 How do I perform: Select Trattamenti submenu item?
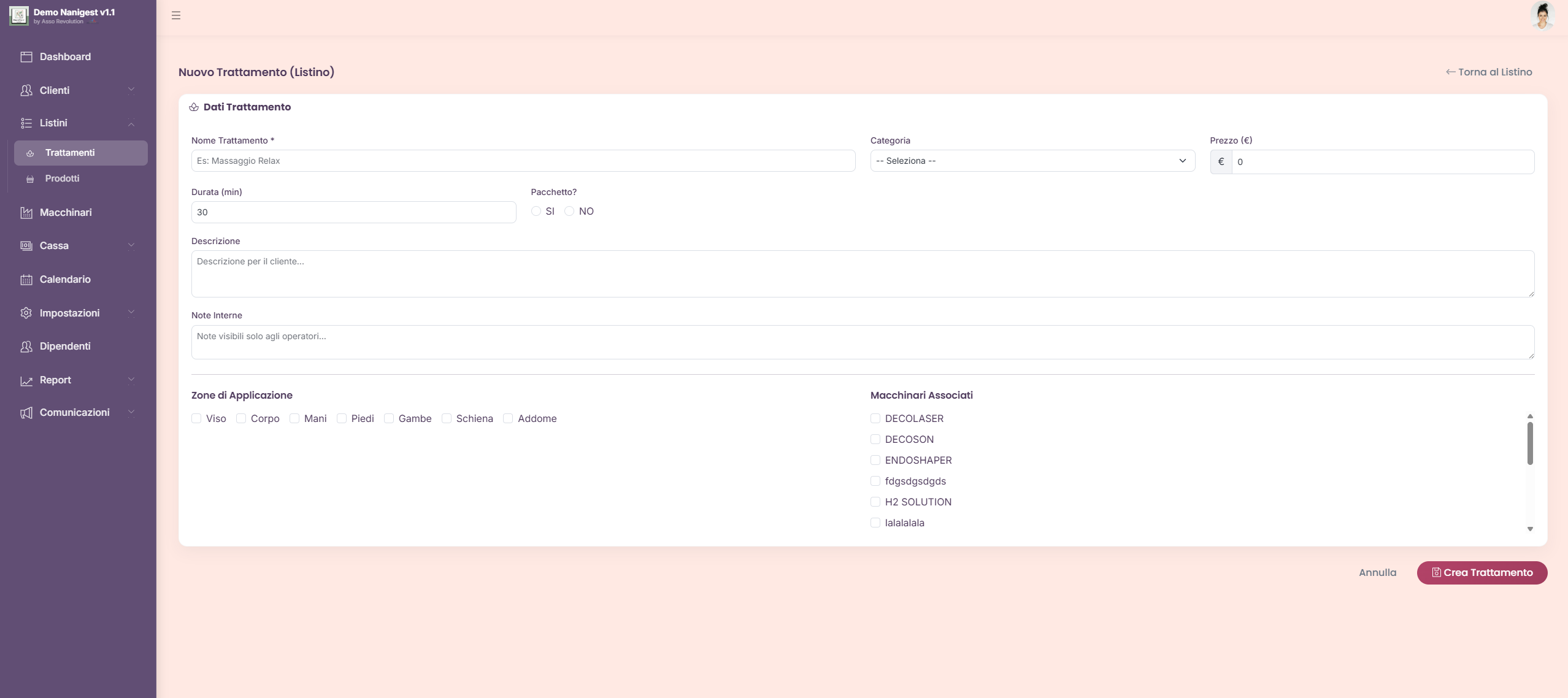pos(70,153)
